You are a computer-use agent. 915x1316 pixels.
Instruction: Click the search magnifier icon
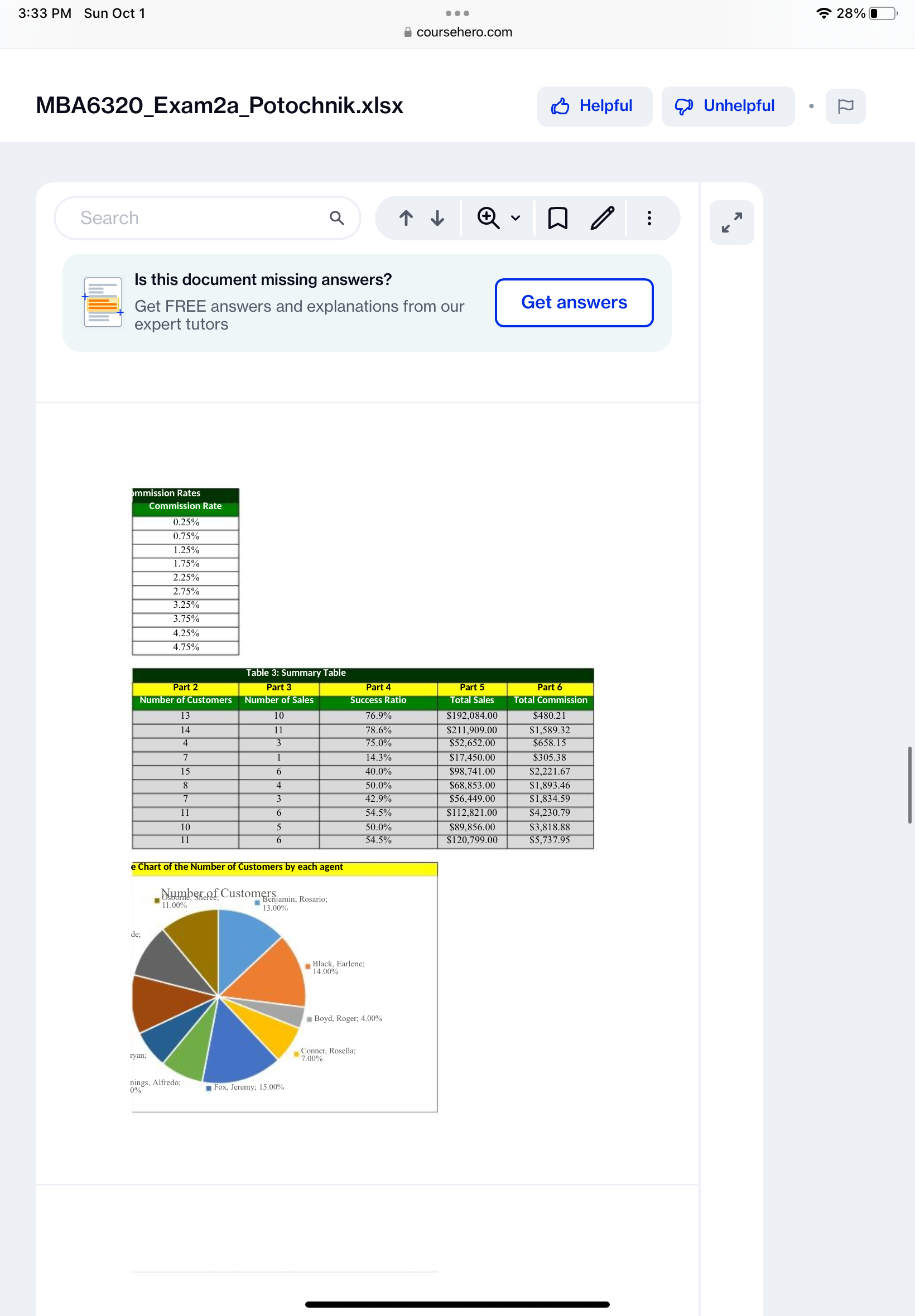click(x=336, y=217)
